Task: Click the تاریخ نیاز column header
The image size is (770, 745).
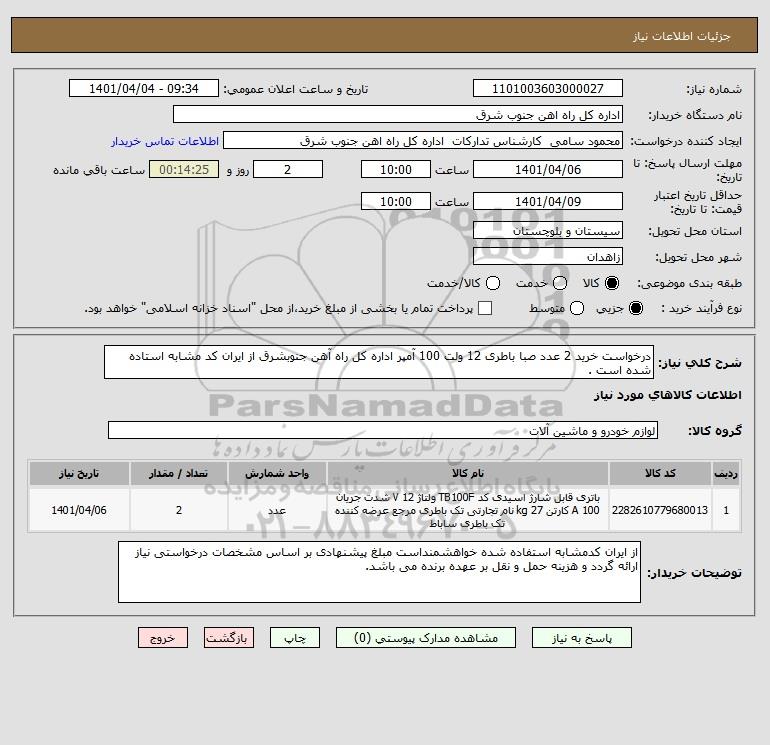Action: pos(79,473)
